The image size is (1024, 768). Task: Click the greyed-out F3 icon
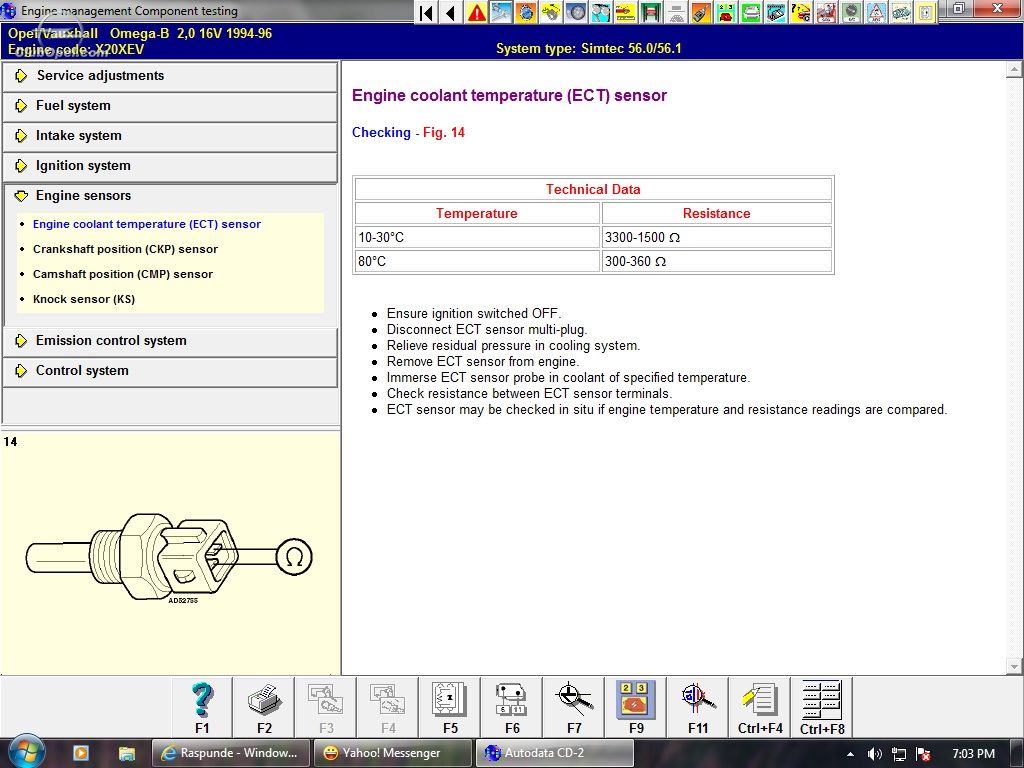coord(327,707)
